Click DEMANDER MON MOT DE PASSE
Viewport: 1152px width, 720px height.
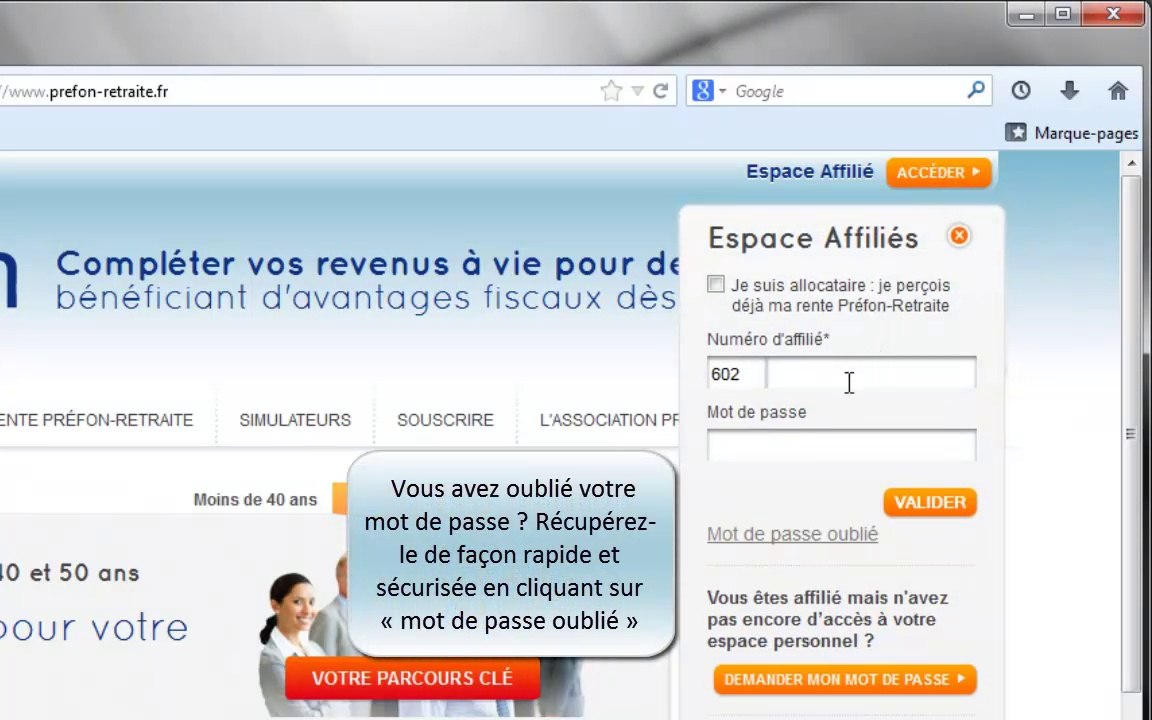845,680
